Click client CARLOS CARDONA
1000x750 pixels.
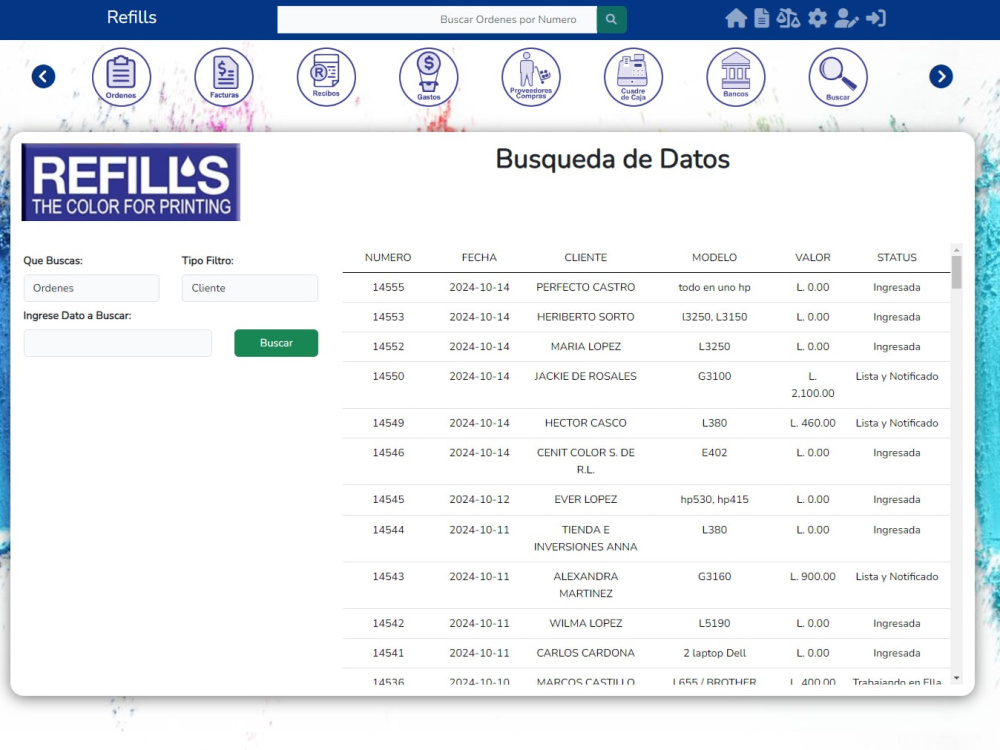pos(585,653)
